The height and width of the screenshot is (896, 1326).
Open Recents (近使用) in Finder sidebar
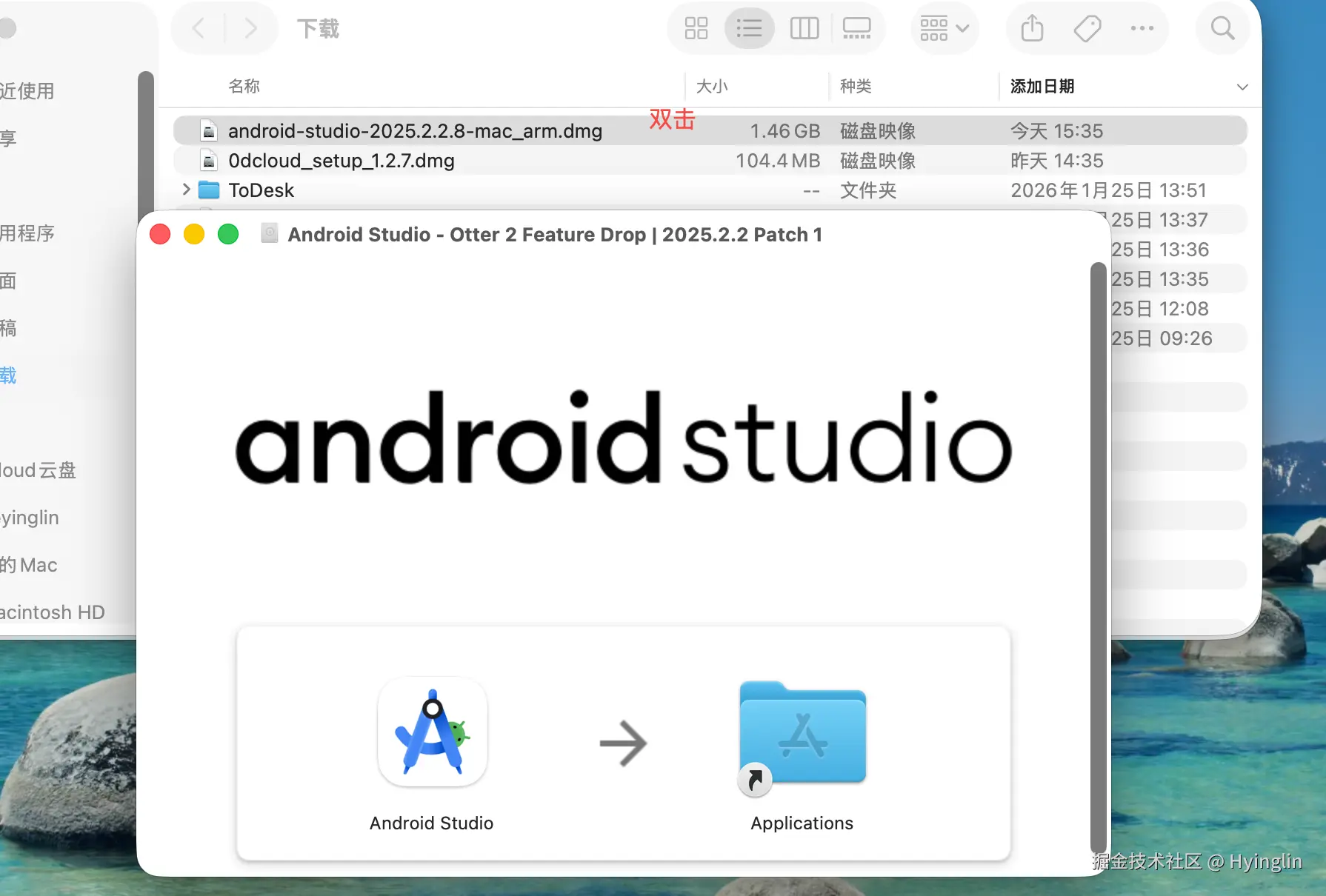pyautogui.click(x=27, y=91)
